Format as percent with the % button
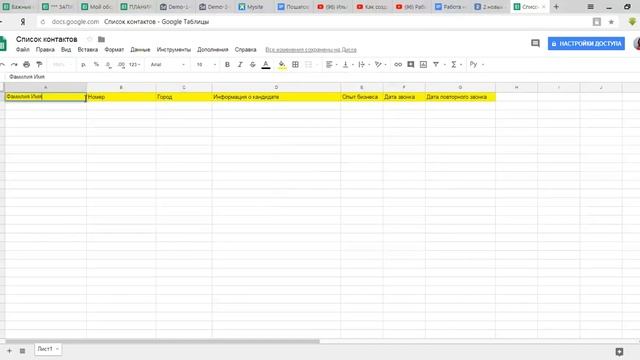 (x=96, y=64)
